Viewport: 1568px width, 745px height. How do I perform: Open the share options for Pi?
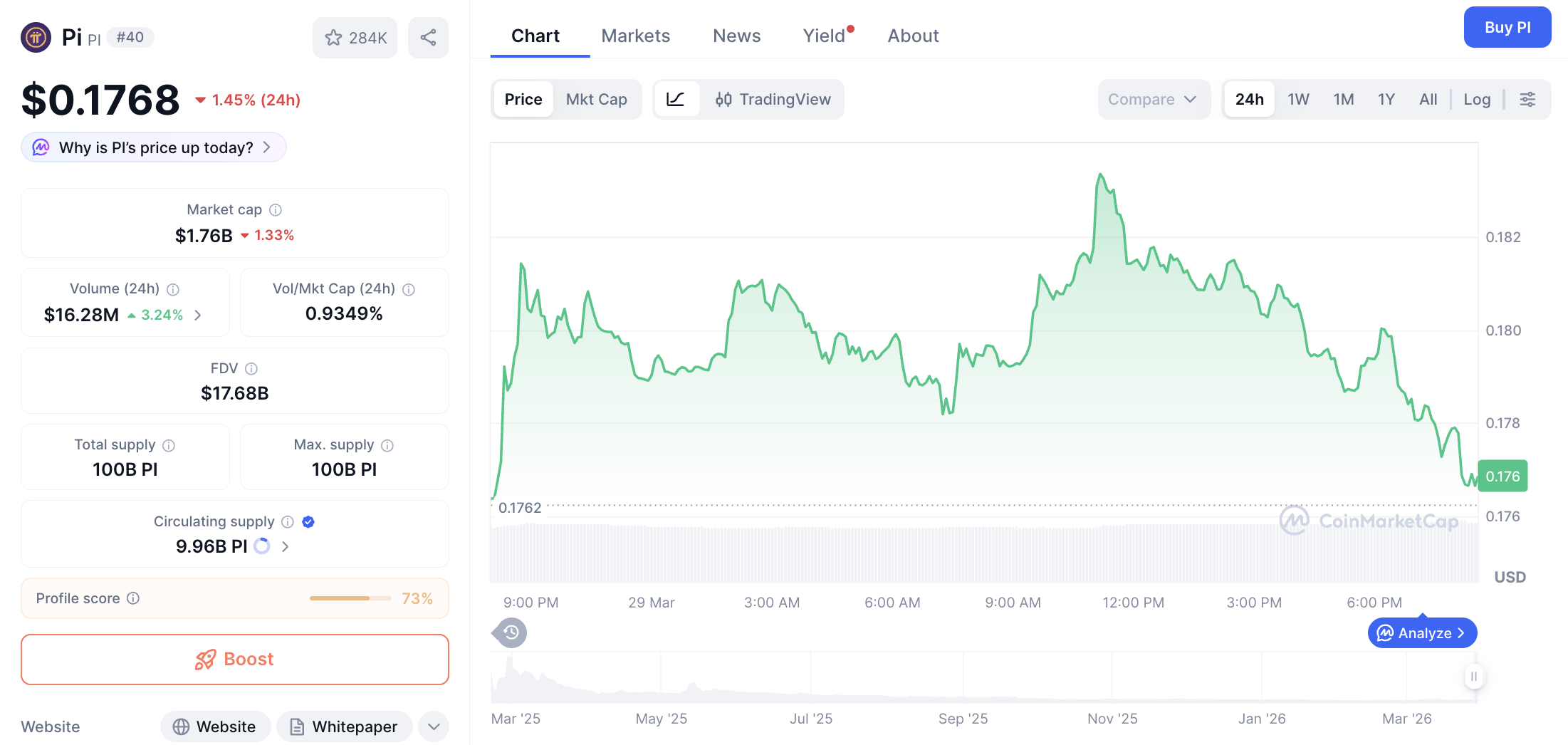point(428,38)
